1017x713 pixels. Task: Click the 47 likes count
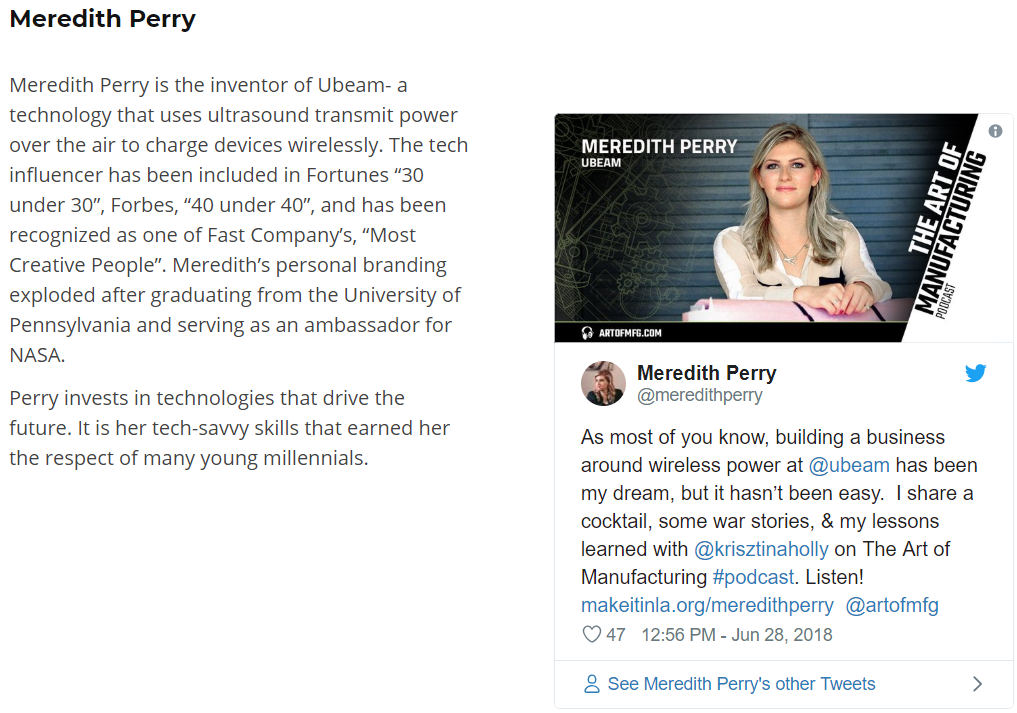tap(616, 635)
